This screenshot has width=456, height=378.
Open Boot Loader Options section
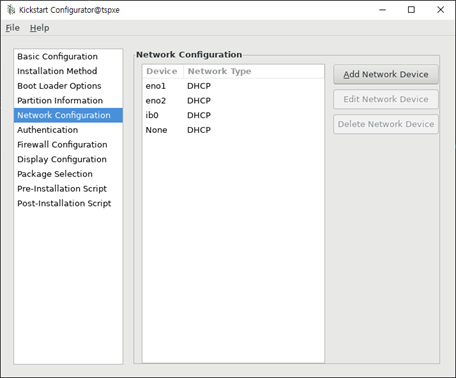pyautogui.click(x=68, y=86)
